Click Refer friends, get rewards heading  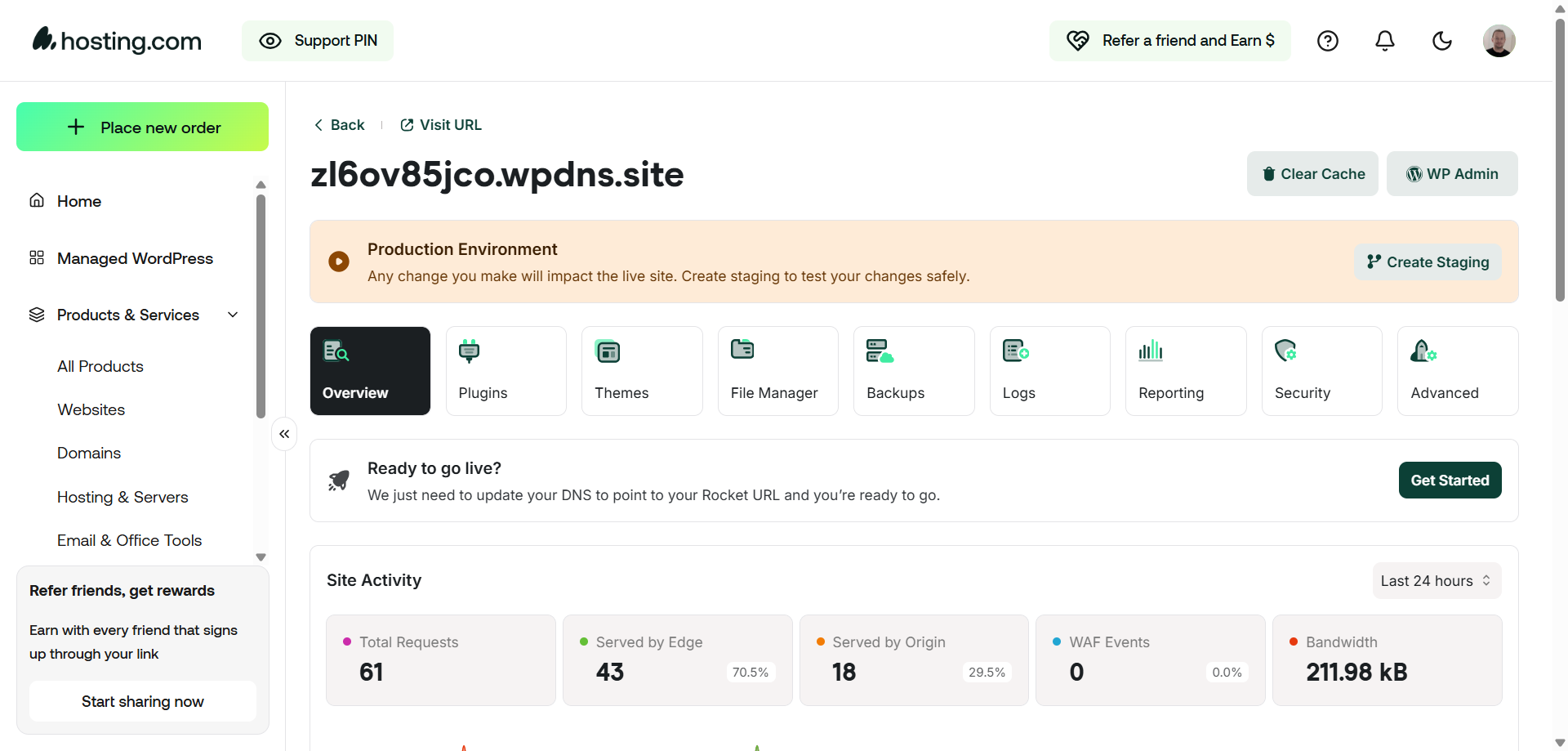pos(122,591)
